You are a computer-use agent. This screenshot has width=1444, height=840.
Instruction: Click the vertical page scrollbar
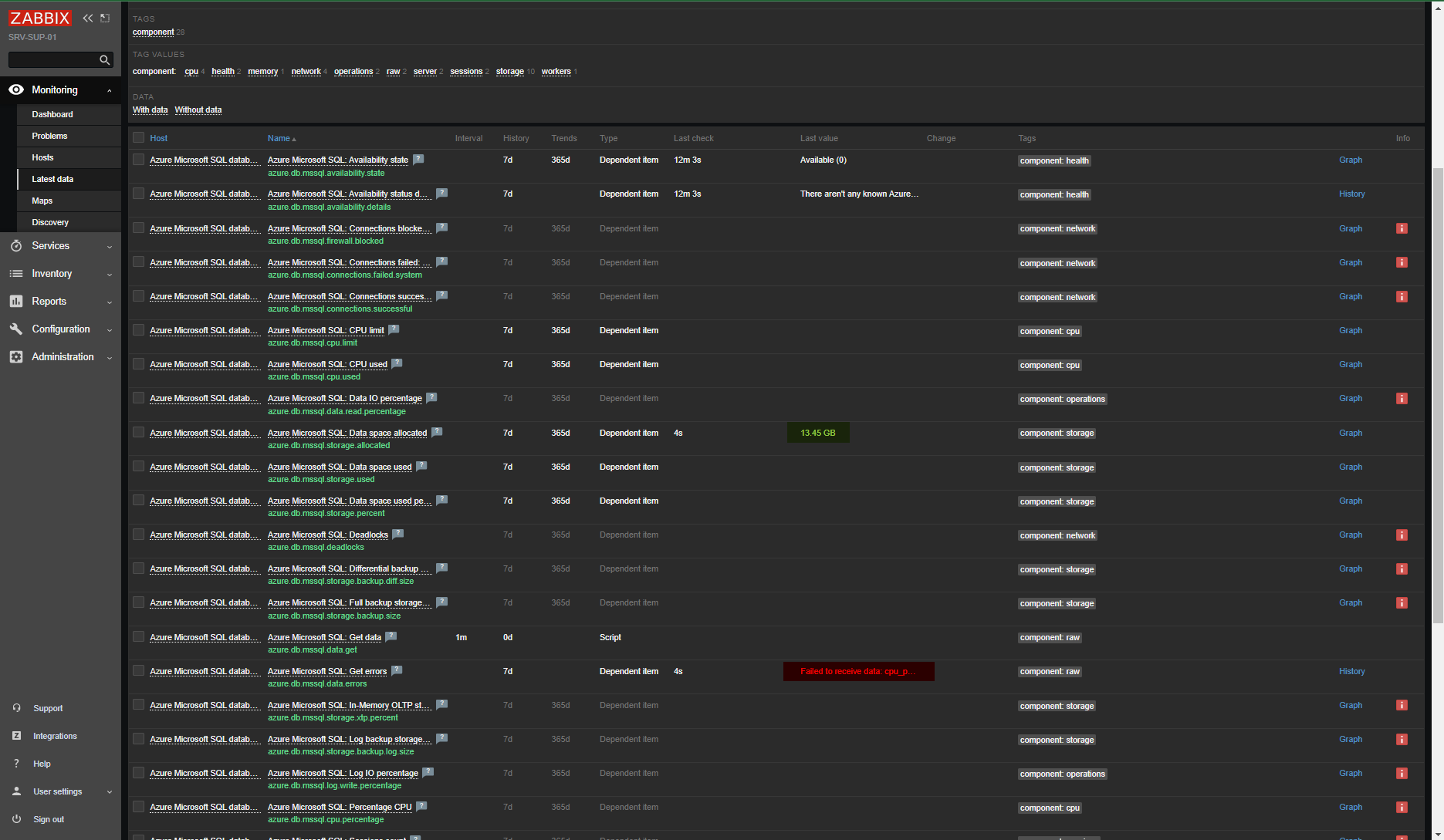(1437, 395)
